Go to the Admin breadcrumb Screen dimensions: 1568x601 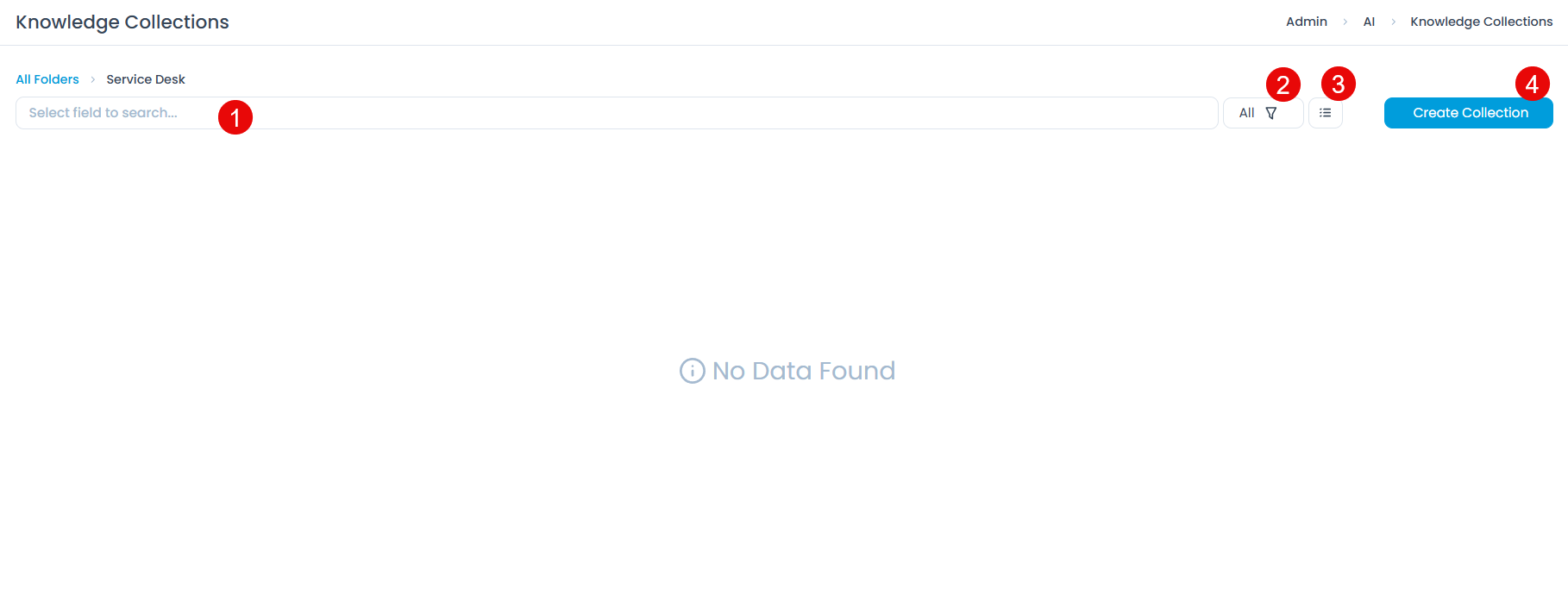(x=1306, y=22)
